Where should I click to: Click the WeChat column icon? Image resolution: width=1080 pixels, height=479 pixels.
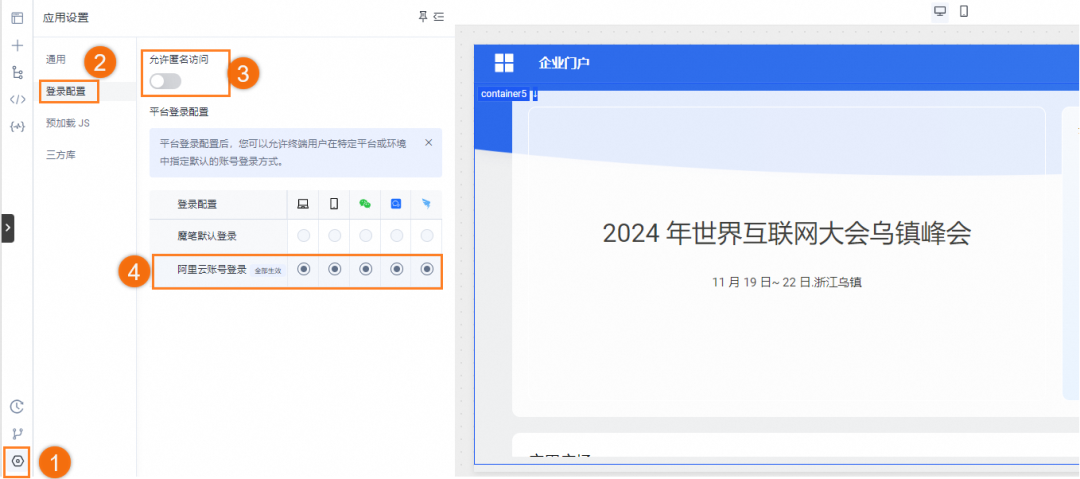point(365,204)
